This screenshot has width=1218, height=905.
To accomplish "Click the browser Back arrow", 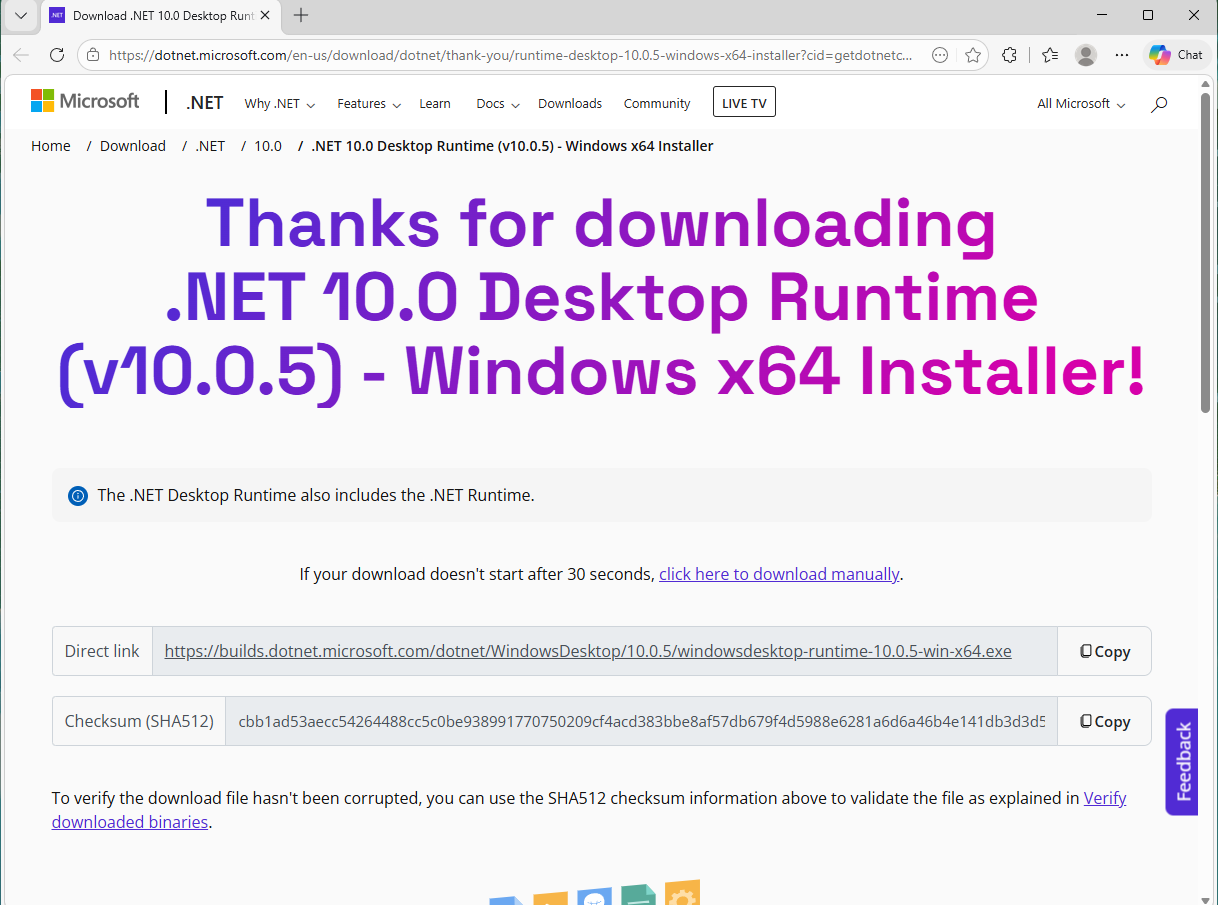I will tap(21, 55).
